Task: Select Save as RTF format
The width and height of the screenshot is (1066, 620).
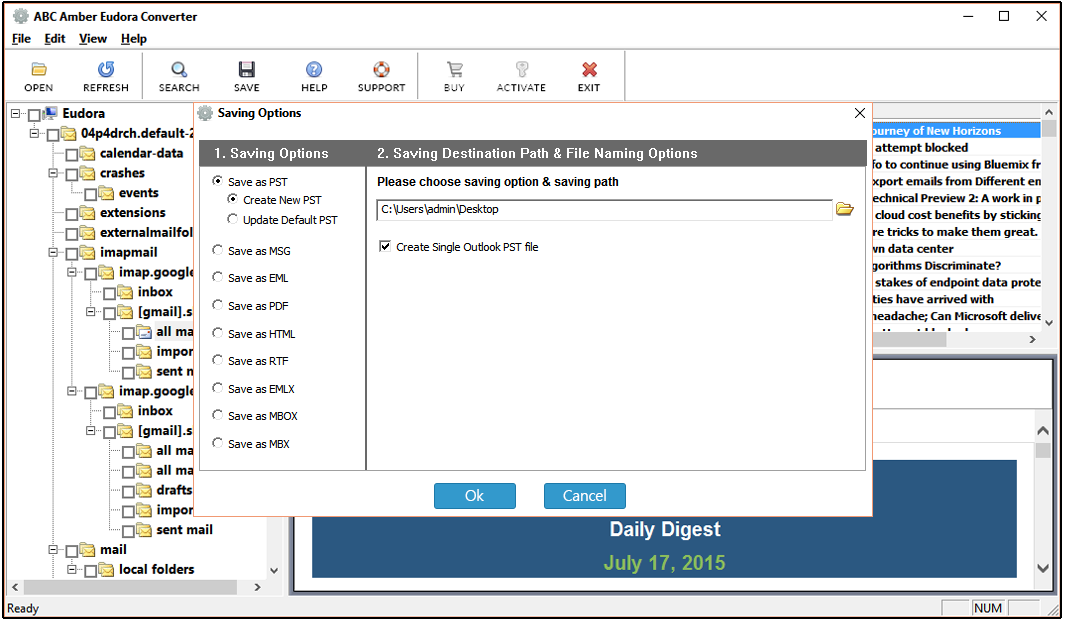Action: click(218, 360)
